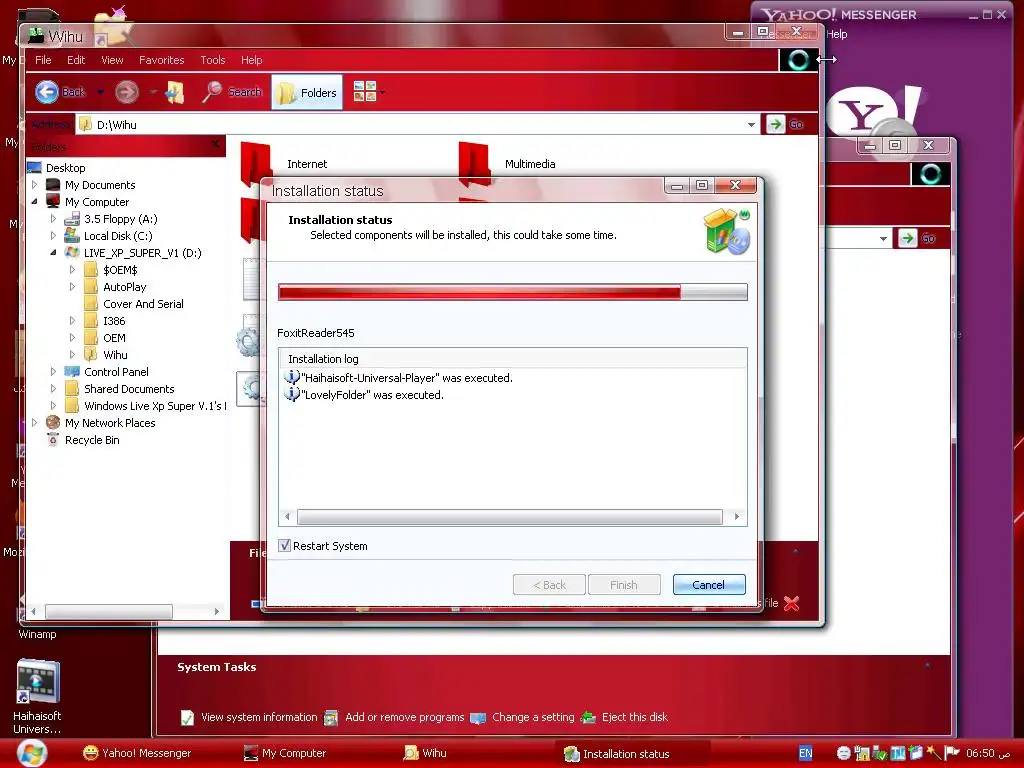
Task: Click Cancel in Installation status dialog
Action: (709, 584)
